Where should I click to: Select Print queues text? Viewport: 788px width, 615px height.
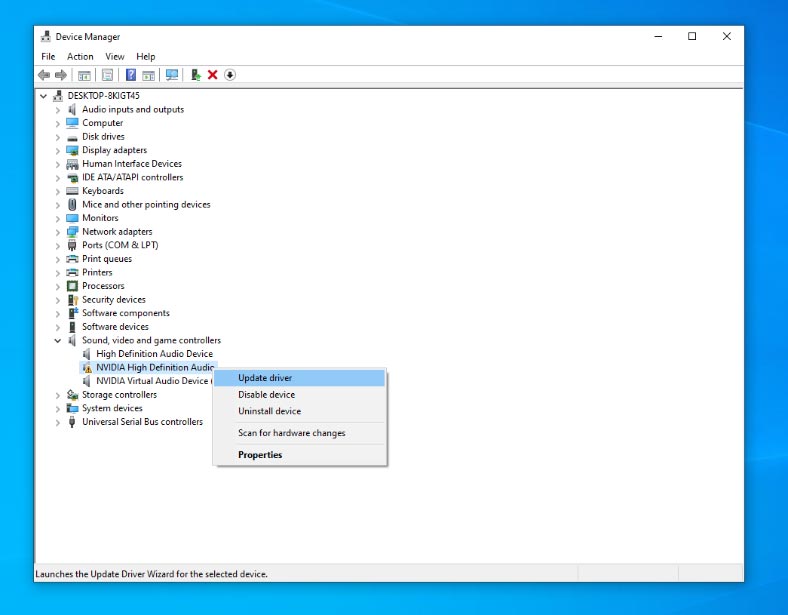(x=107, y=259)
